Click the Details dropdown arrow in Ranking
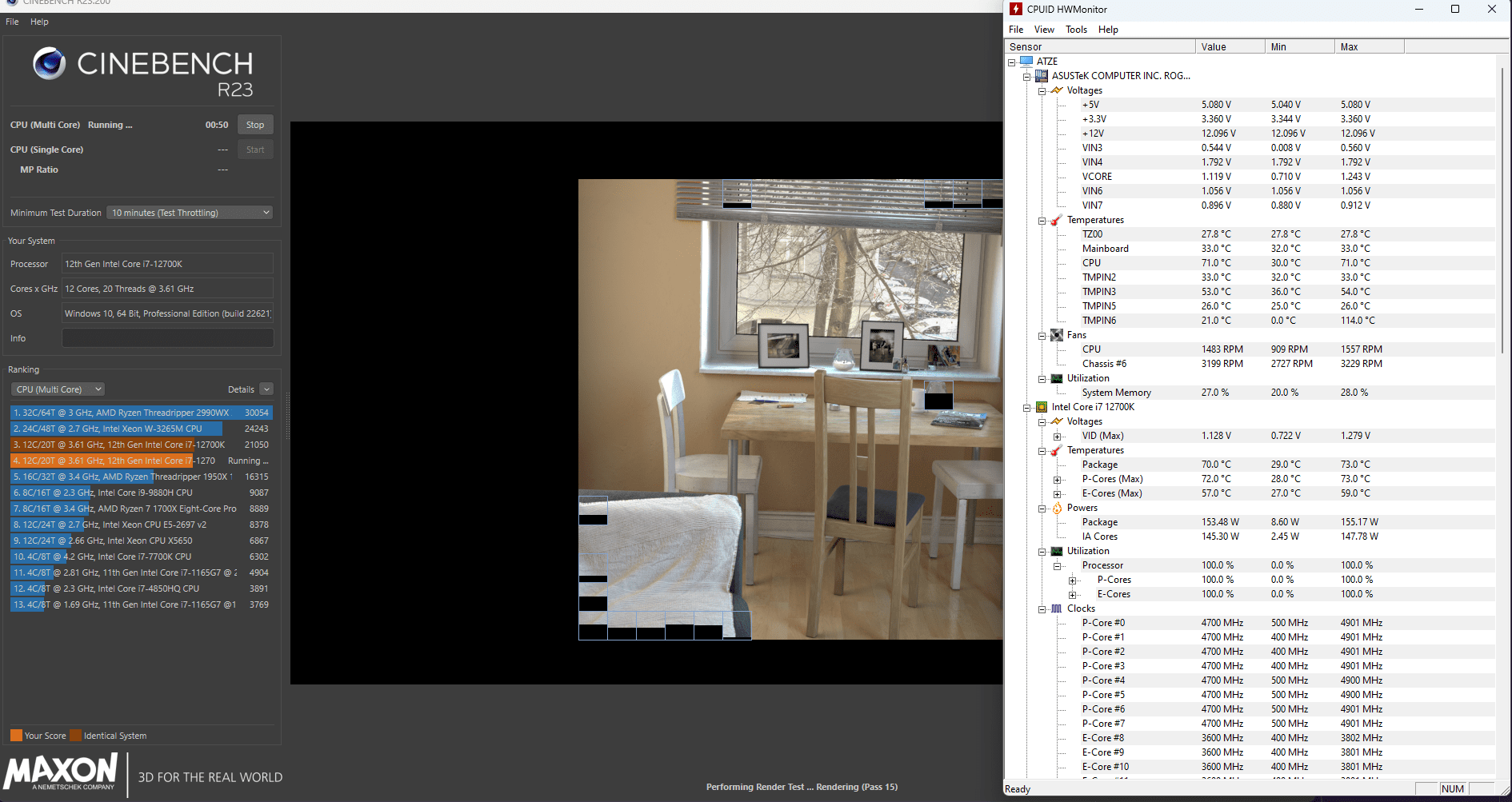The height and width of the screenshot is (802, 1512). 267,389
